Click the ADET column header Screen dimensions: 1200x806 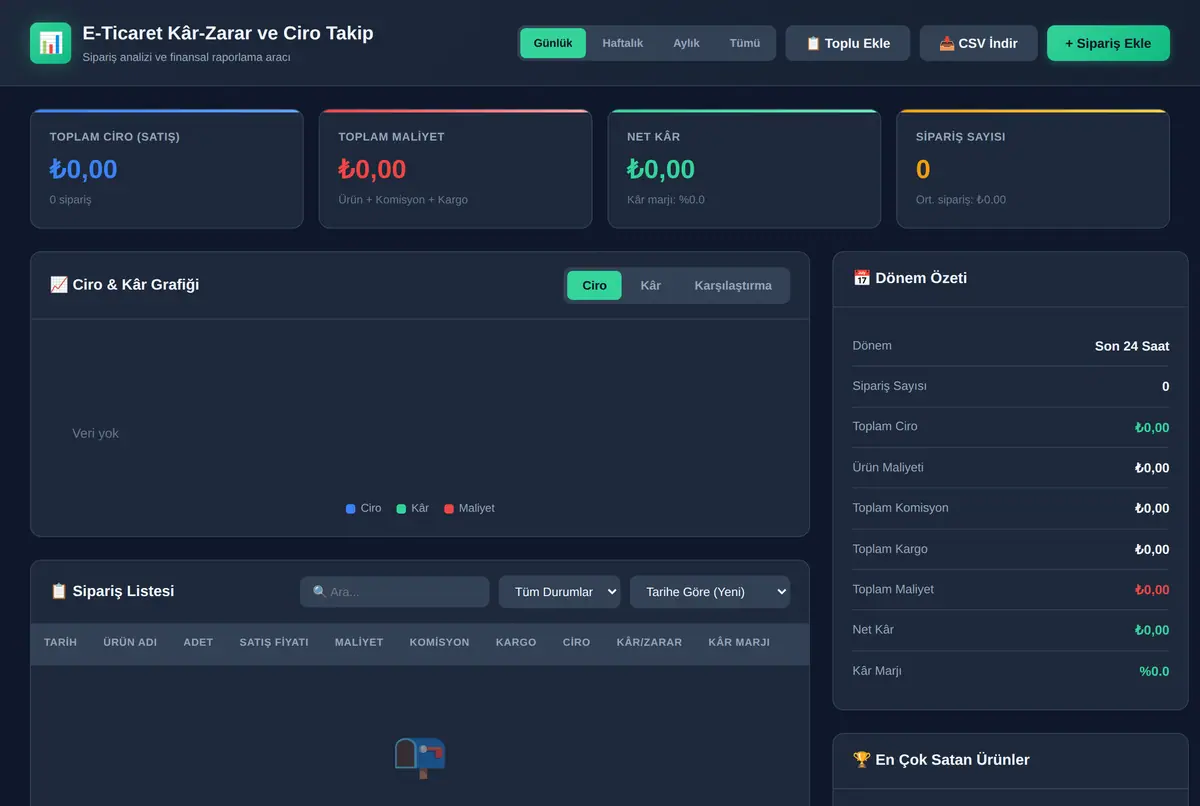198,642
